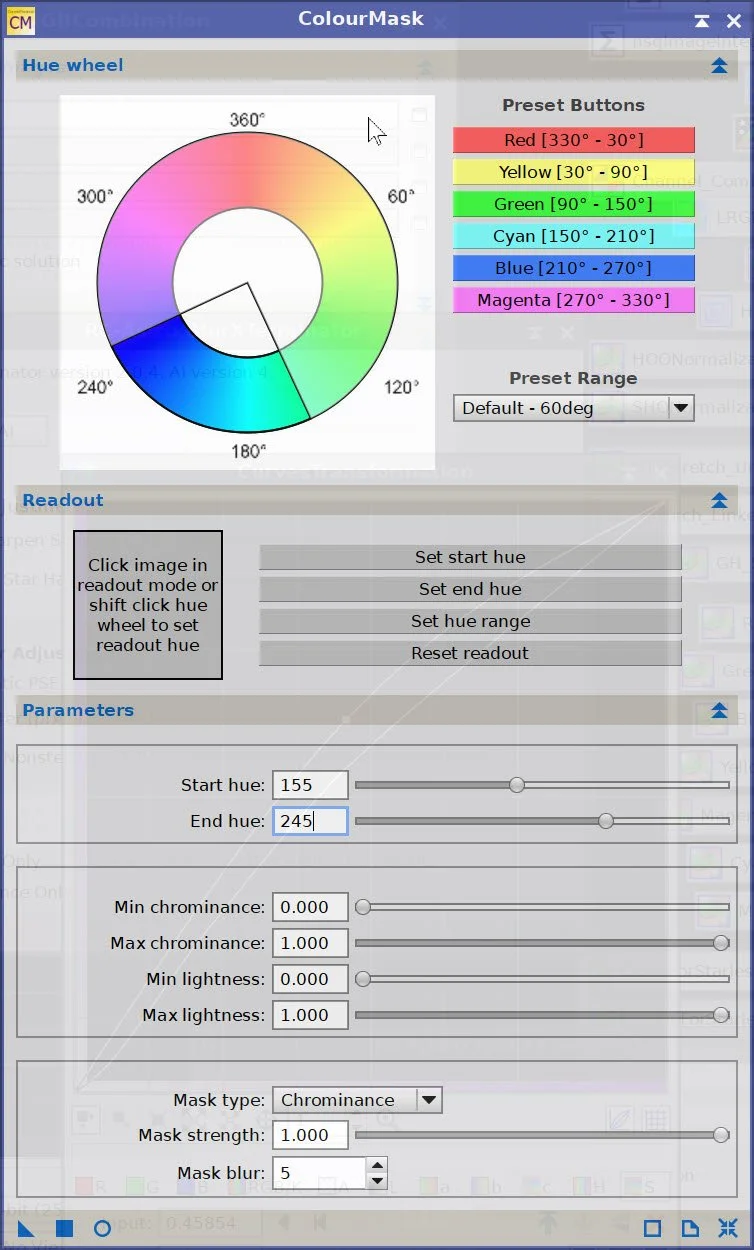754x1250 pixels.
Task: Collapse the Hue wheel section
Action: tap(719, 66)
